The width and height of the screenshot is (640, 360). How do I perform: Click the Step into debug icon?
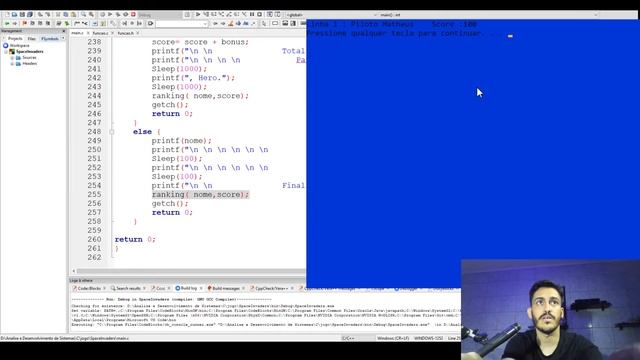tap(221, 14)
